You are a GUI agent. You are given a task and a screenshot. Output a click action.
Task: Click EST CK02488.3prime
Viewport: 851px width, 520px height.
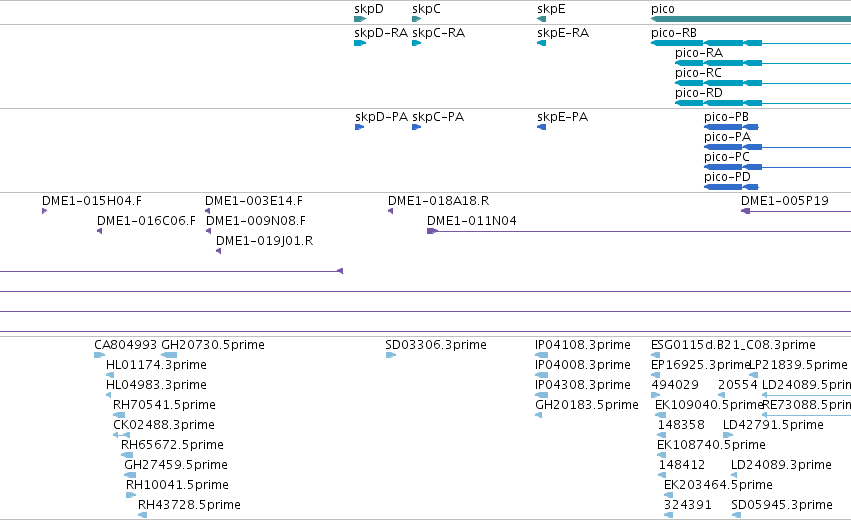coord(164,426)
